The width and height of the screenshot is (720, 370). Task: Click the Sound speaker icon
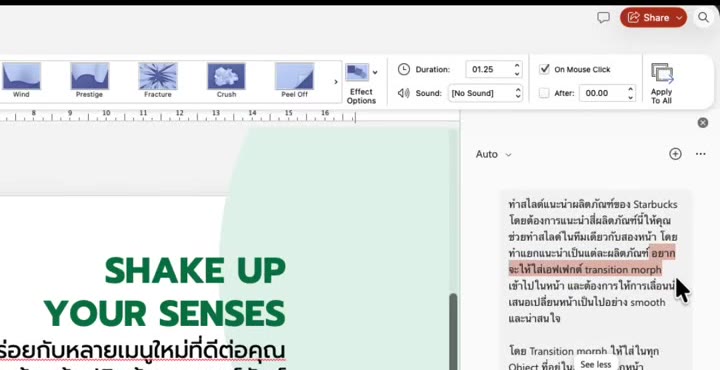point(404,93)
